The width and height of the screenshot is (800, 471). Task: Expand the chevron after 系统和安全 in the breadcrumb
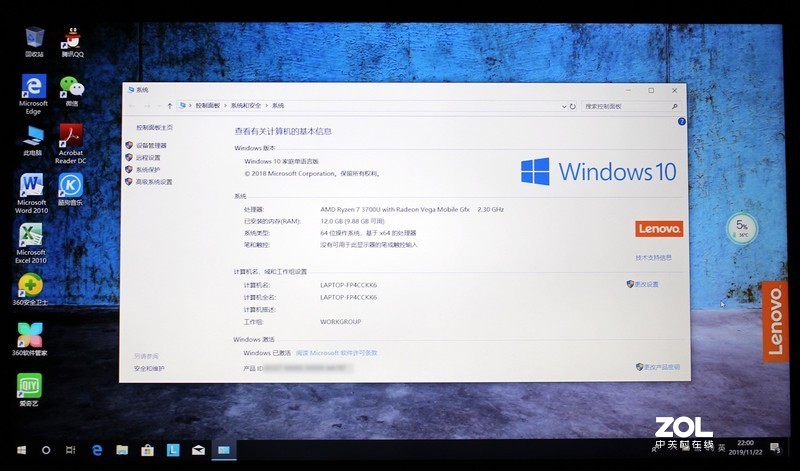tap(266, 106)
